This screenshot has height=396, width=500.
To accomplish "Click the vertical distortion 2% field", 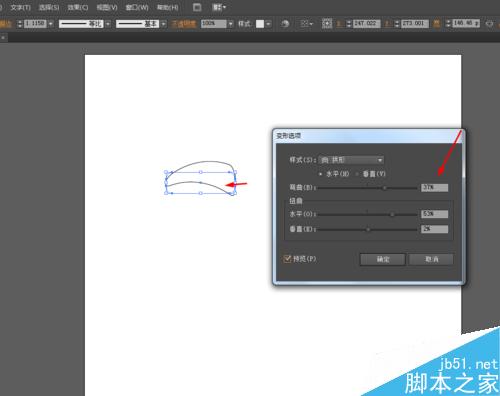I will [435, 229].
